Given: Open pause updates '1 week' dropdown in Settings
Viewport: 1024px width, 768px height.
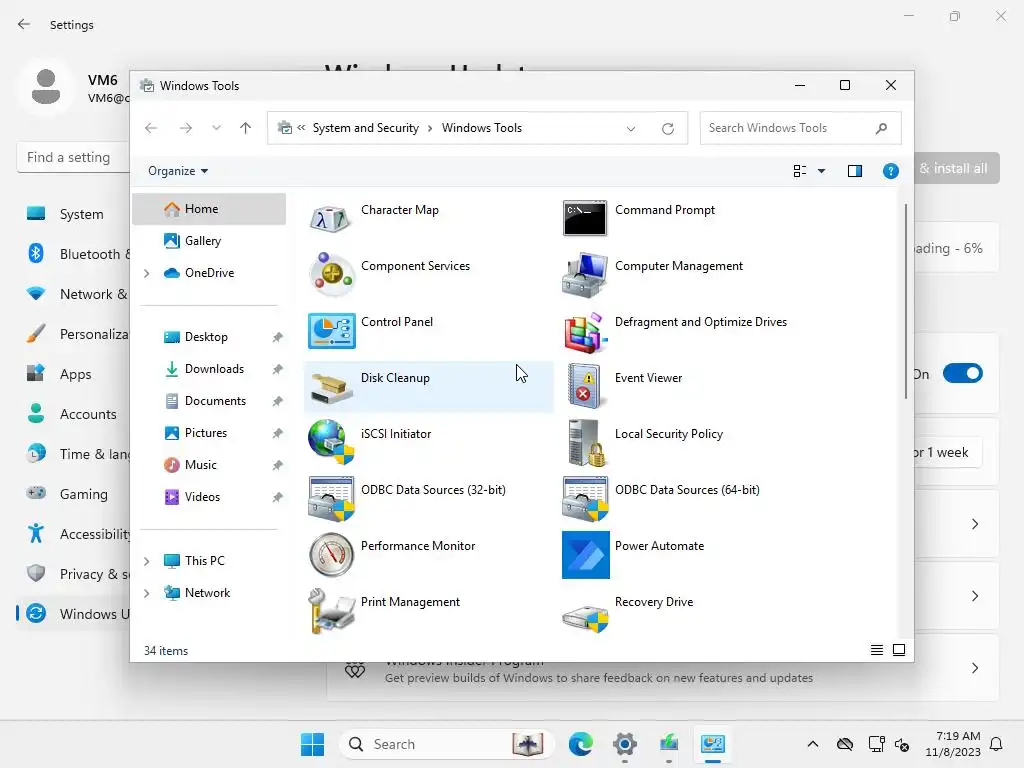Looking at the screenshot, I should click(948, 453).
